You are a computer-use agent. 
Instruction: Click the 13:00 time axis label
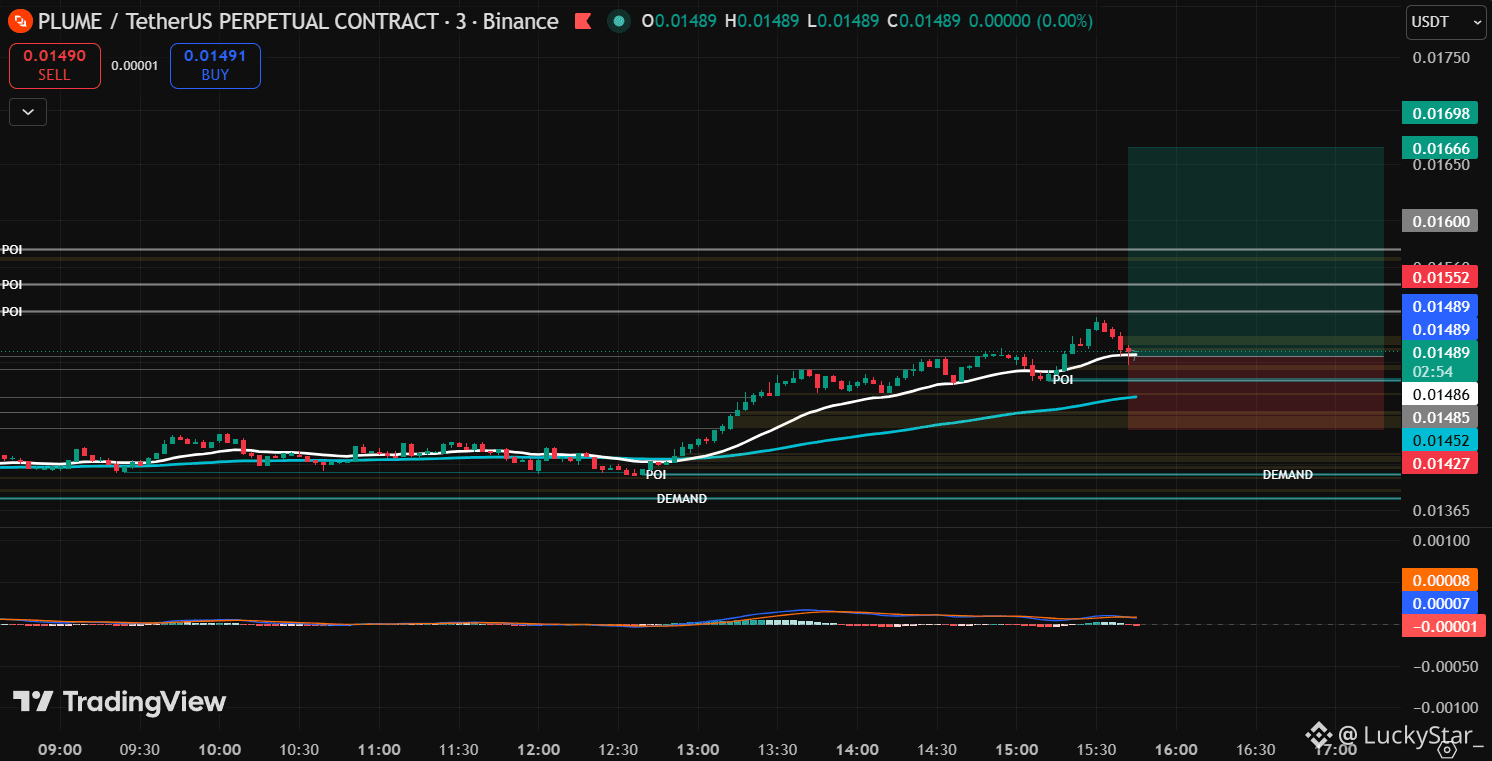click(x=698, y=750)
